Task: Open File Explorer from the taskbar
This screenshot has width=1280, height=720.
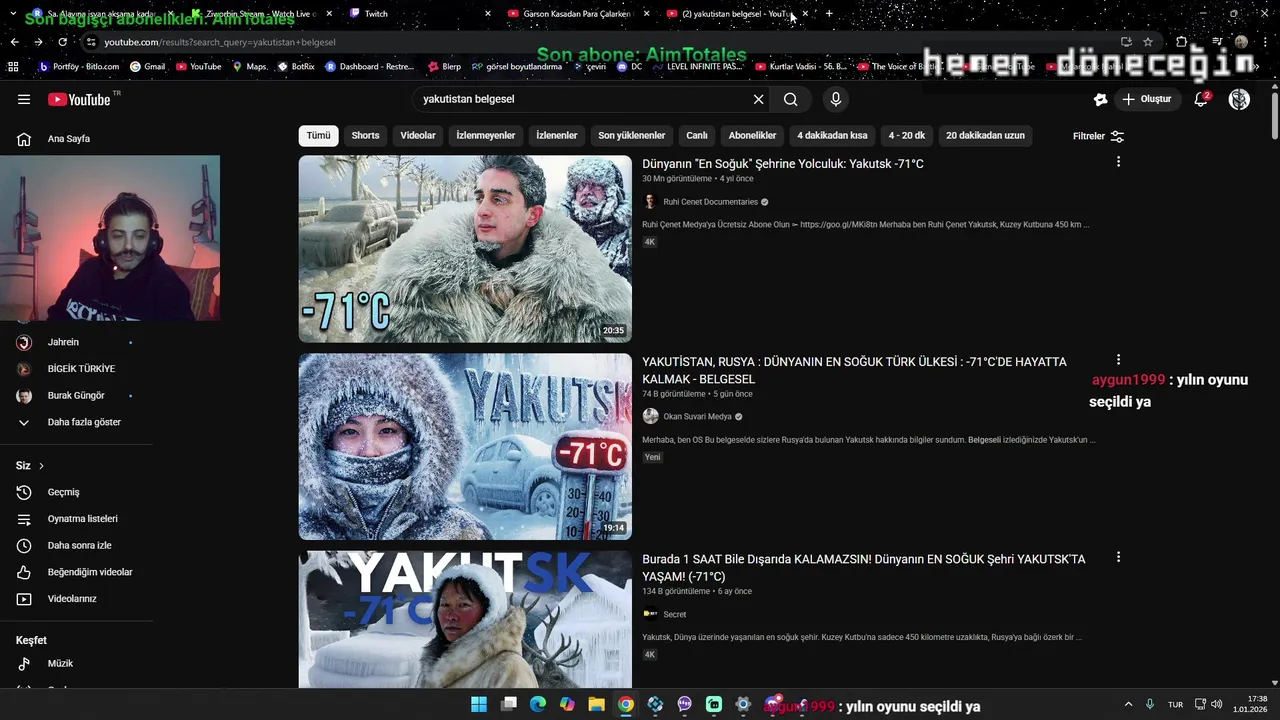Action: point(596,705)
